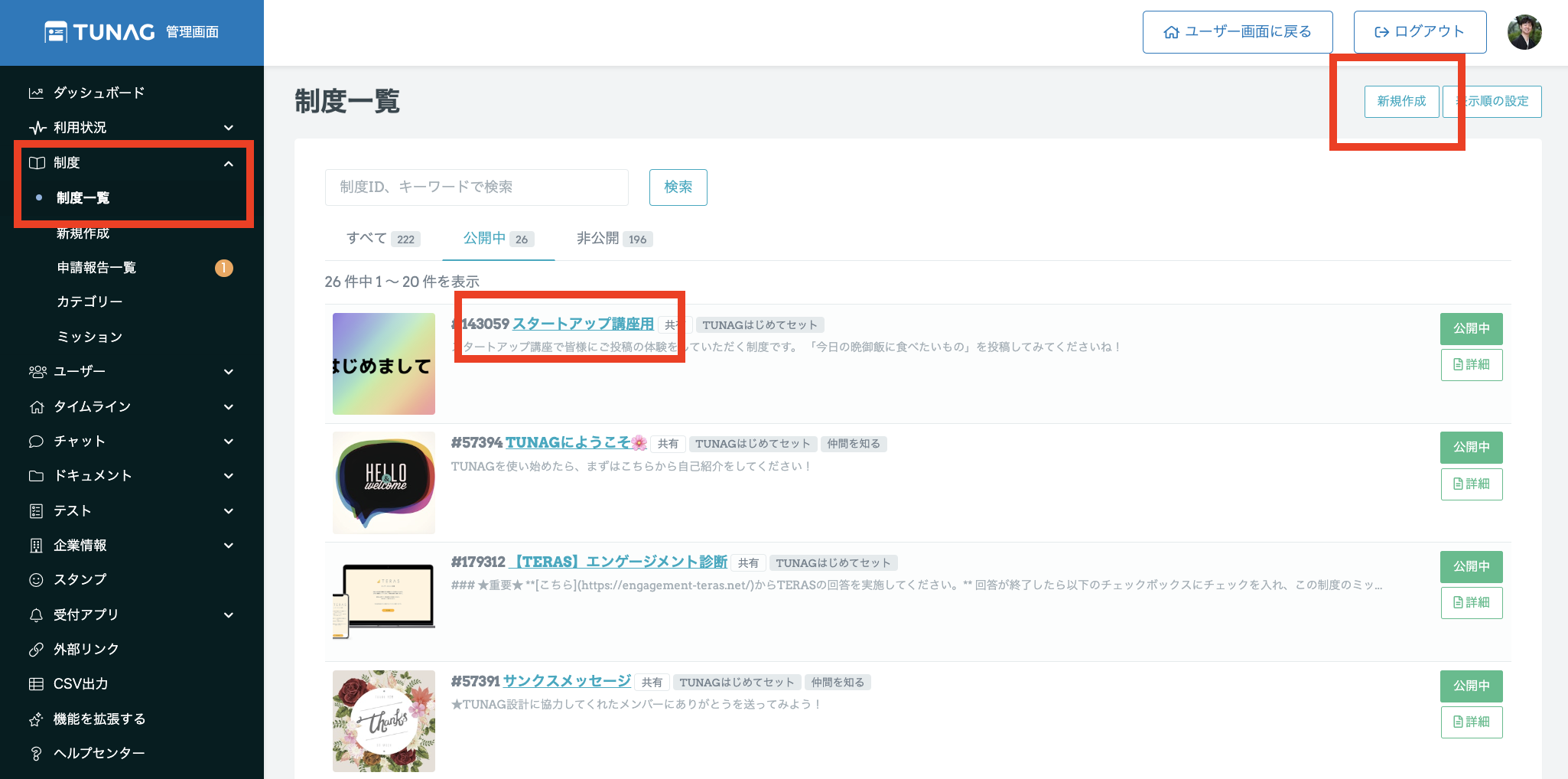Click the test checklist icon

pos(36,510)
